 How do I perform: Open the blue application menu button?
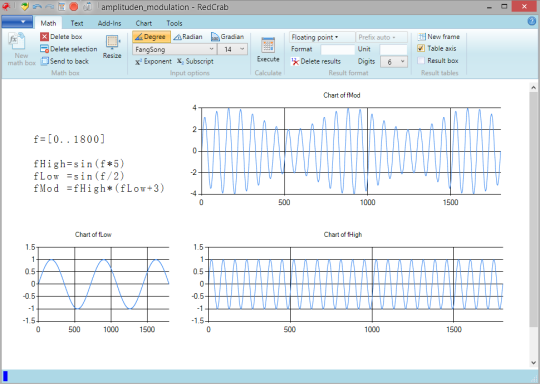[17, 22]
